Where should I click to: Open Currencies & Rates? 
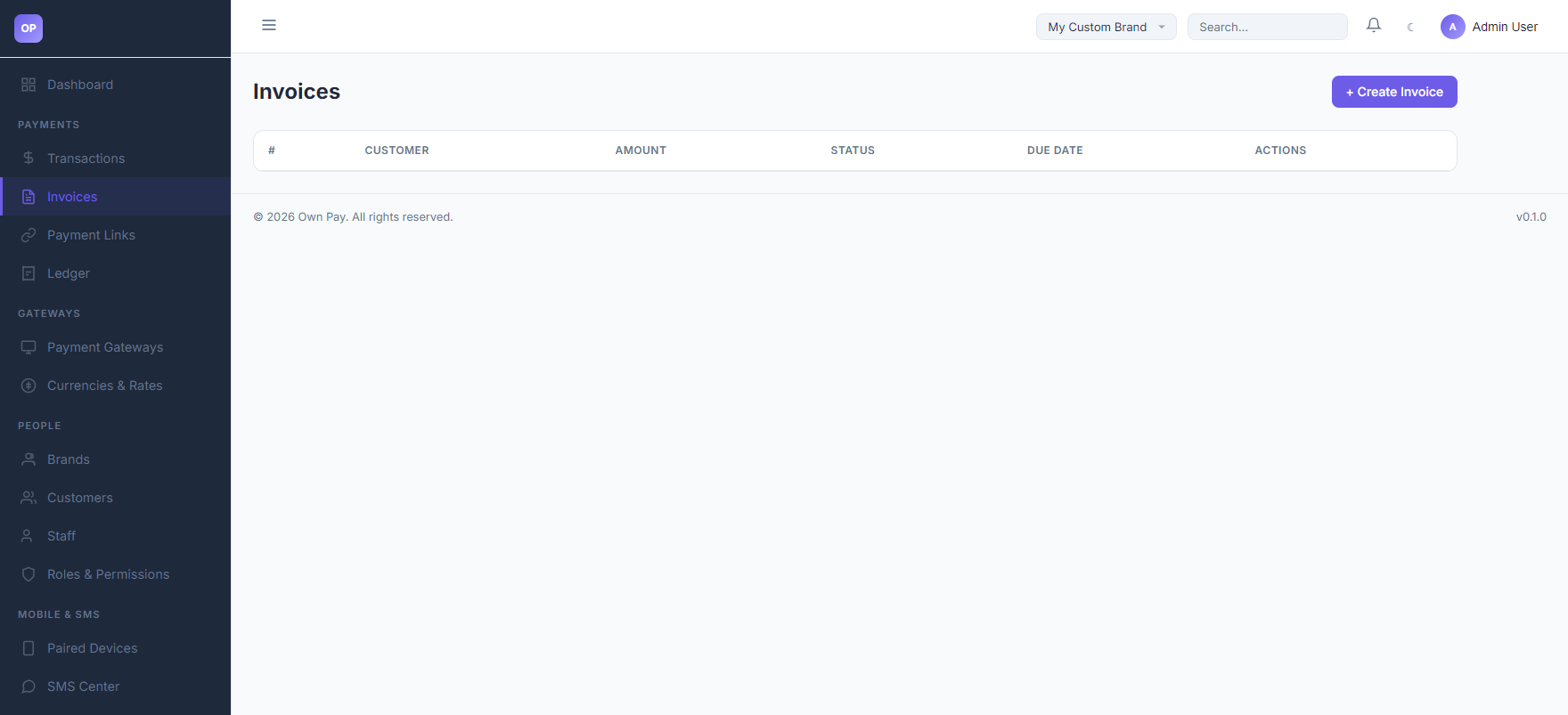[x=116, y=386]
